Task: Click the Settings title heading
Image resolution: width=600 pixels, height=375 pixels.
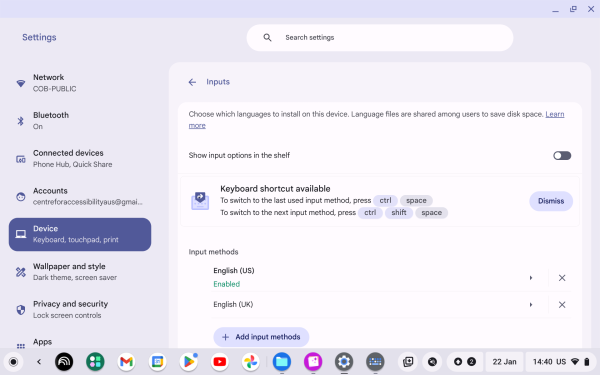Action: pos(39,37)
